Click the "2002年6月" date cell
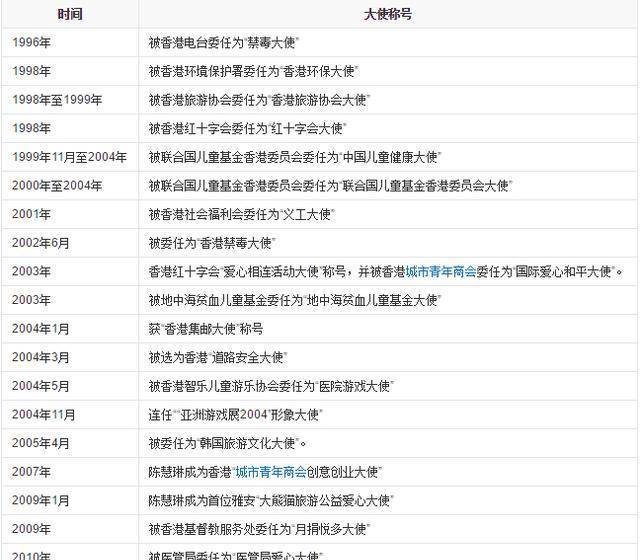640x560 pixels. coord(40,243)
